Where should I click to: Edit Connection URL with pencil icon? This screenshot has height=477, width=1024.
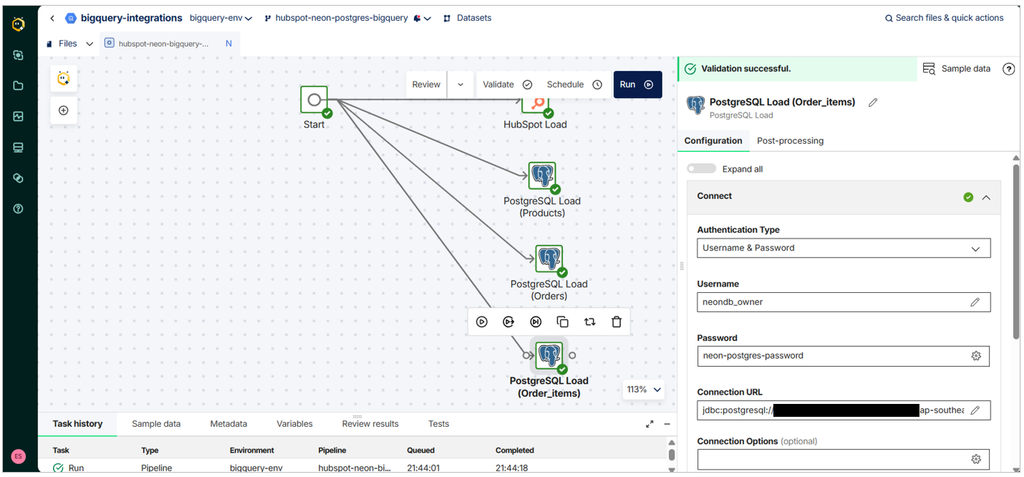click(x=975, y=410)
